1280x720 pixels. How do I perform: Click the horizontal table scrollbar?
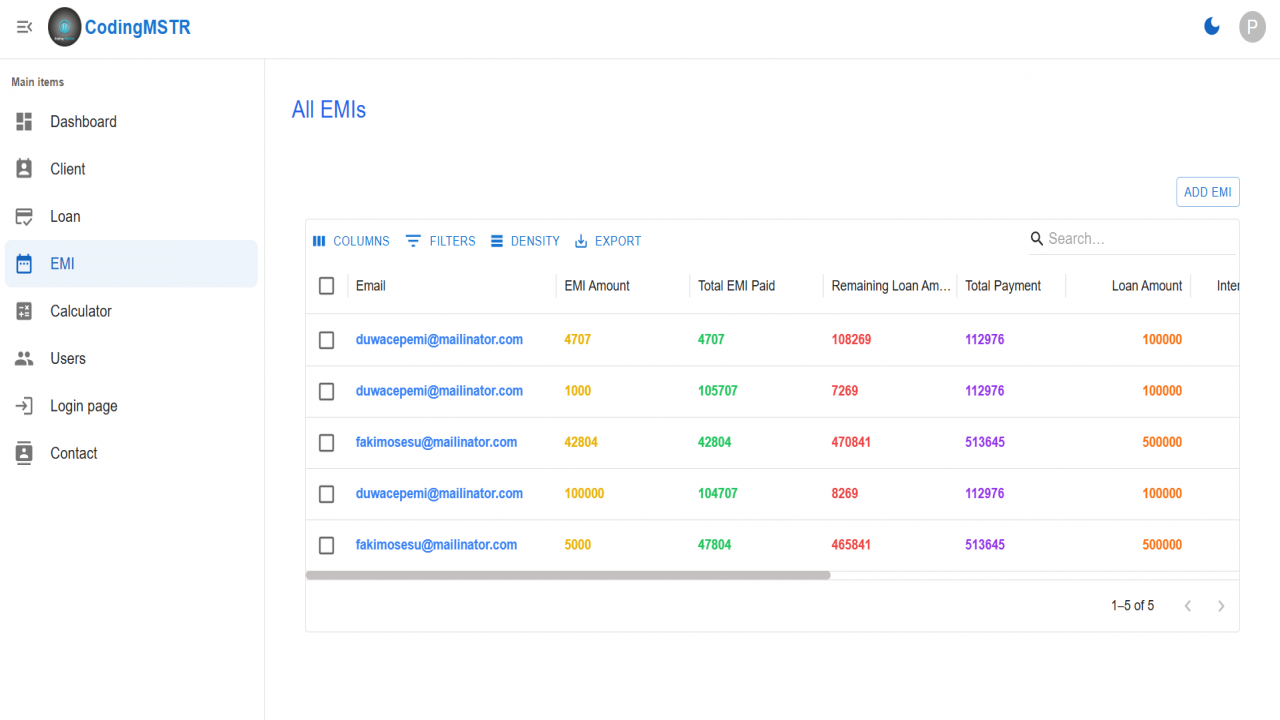pyautogui.click(x=568, y=575)
